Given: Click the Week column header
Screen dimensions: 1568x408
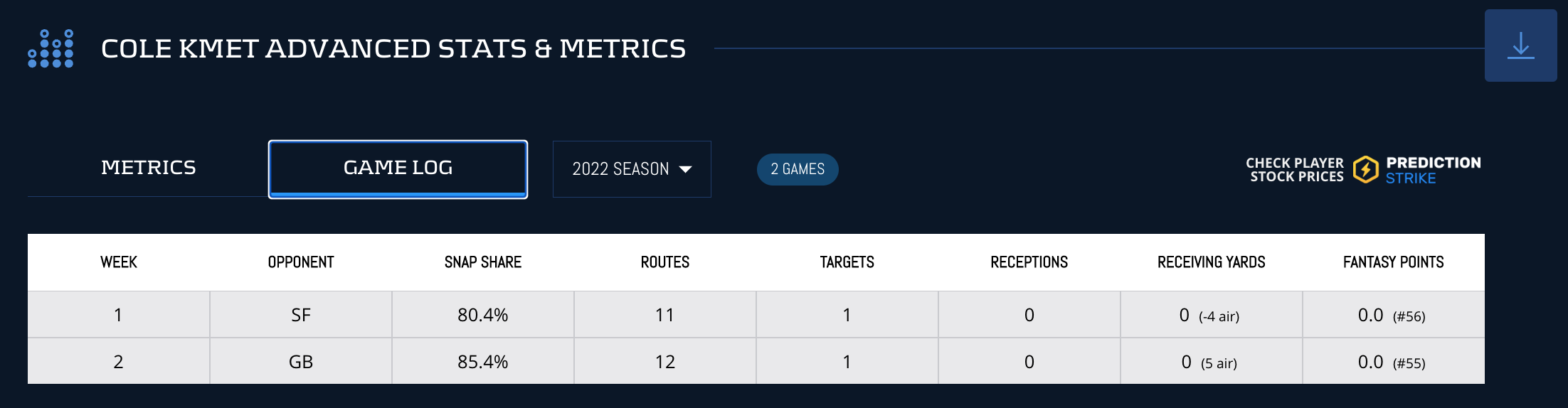Looking at the screenshot, I should (x=119, y=262).
